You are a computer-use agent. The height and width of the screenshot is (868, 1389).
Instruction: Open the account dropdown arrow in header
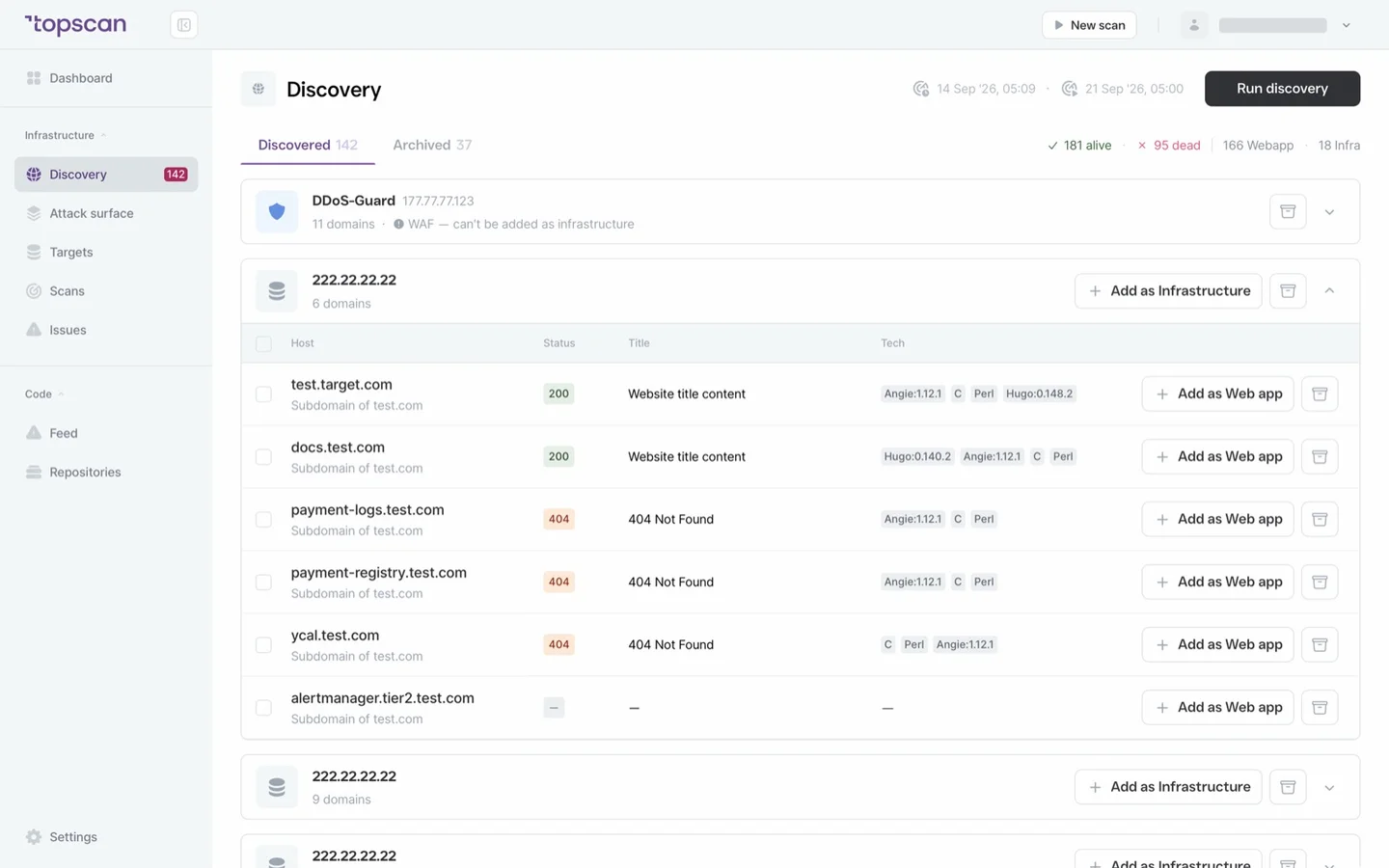[x=1347, y=25]
